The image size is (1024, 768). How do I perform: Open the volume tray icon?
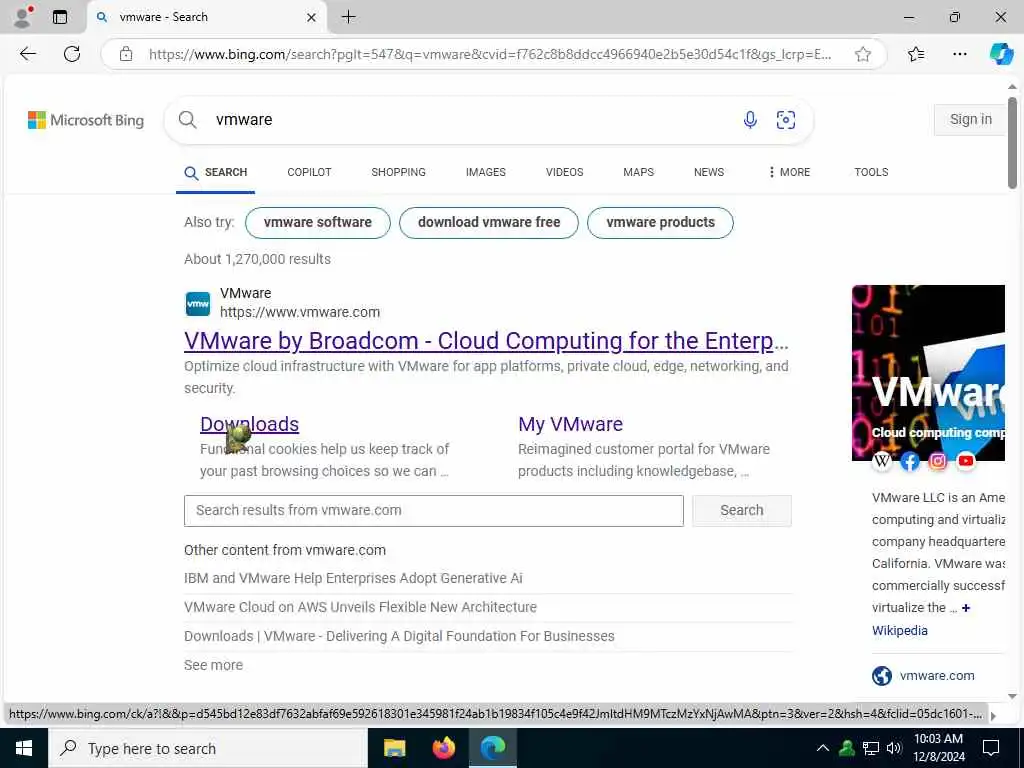pos(894,748)
